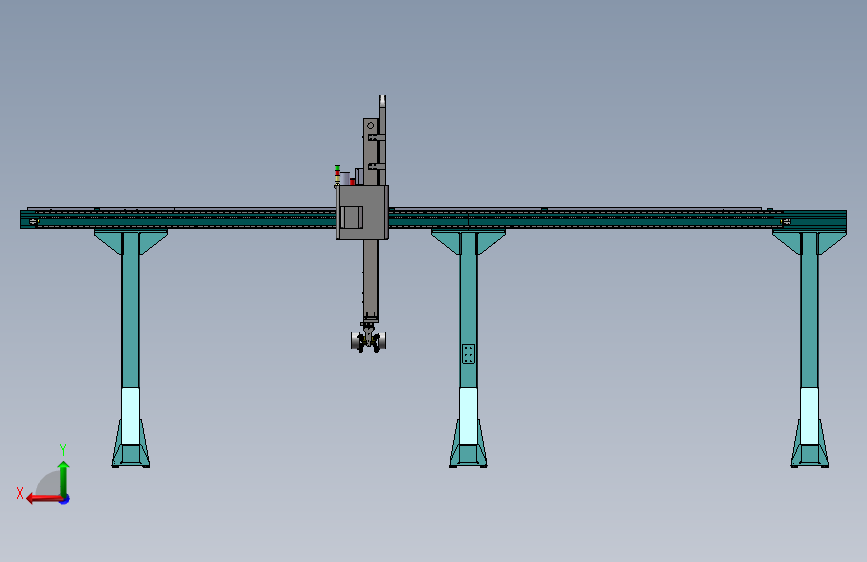The height and width of the screenshot is (562, 867).
Task: Click the horizontal gantry beam left of the carriage
Action: click(x=178, y=219)
